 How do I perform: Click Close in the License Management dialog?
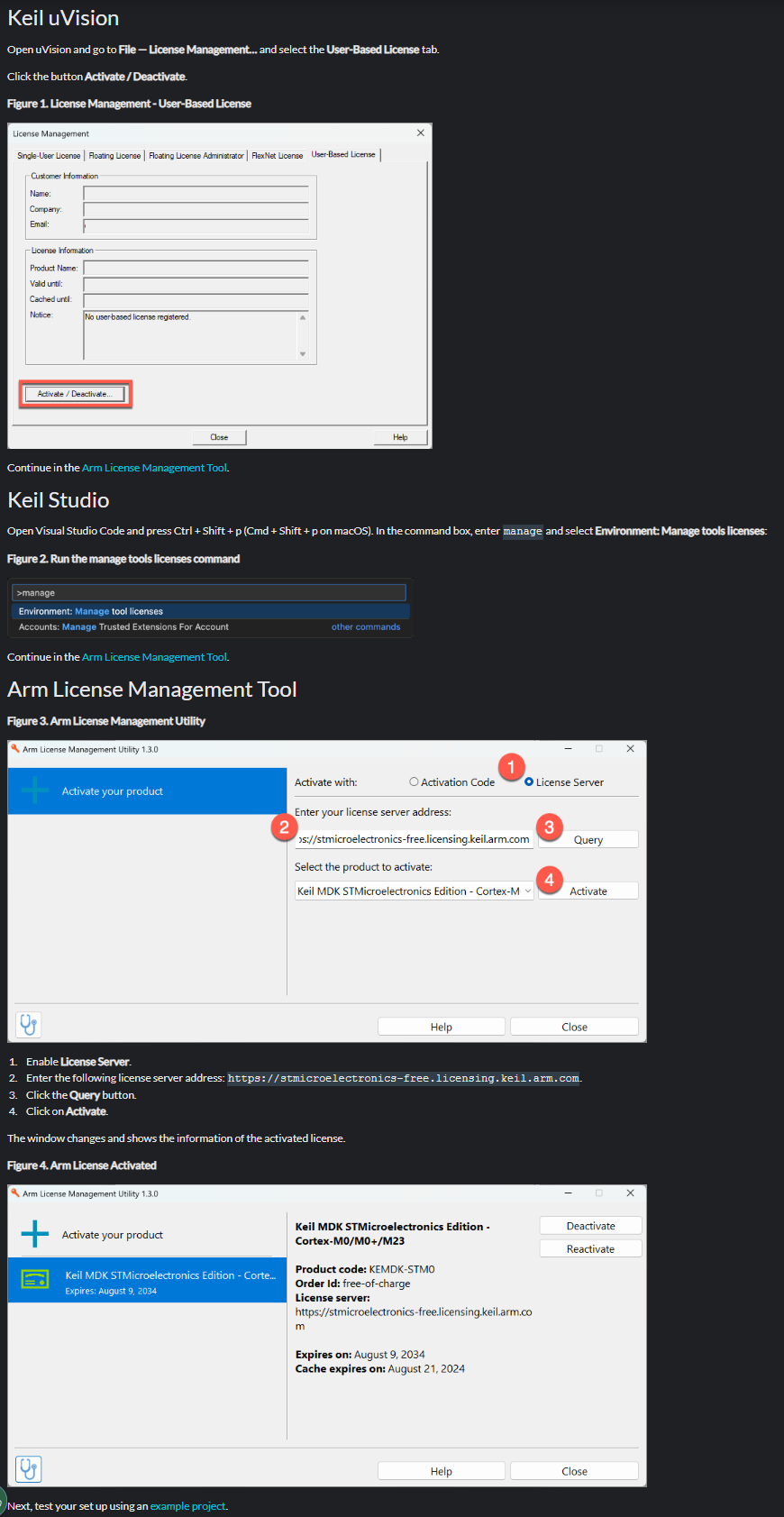pyautogui.click(x=219, y=437)
